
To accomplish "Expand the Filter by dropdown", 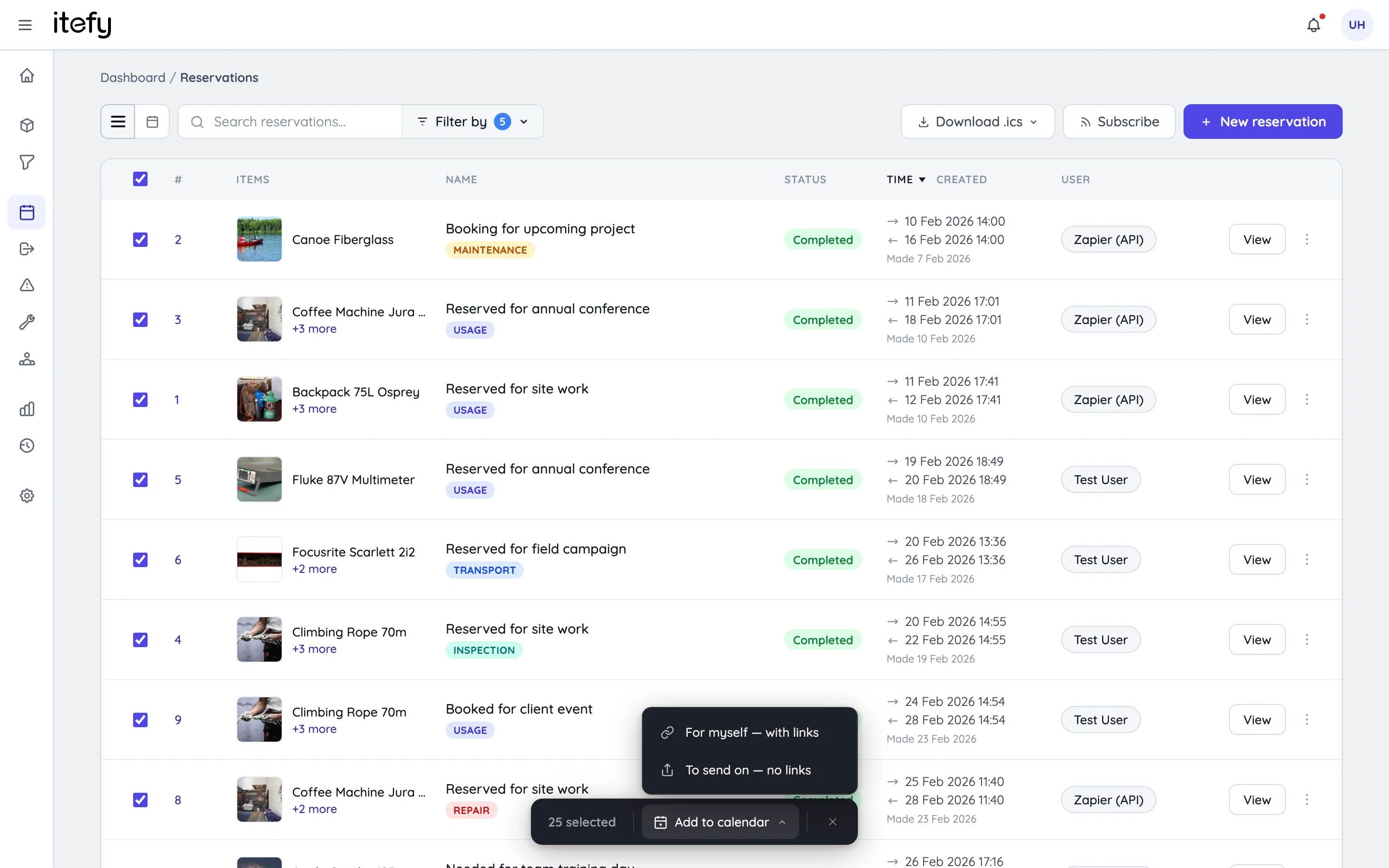I will [472, 122].
